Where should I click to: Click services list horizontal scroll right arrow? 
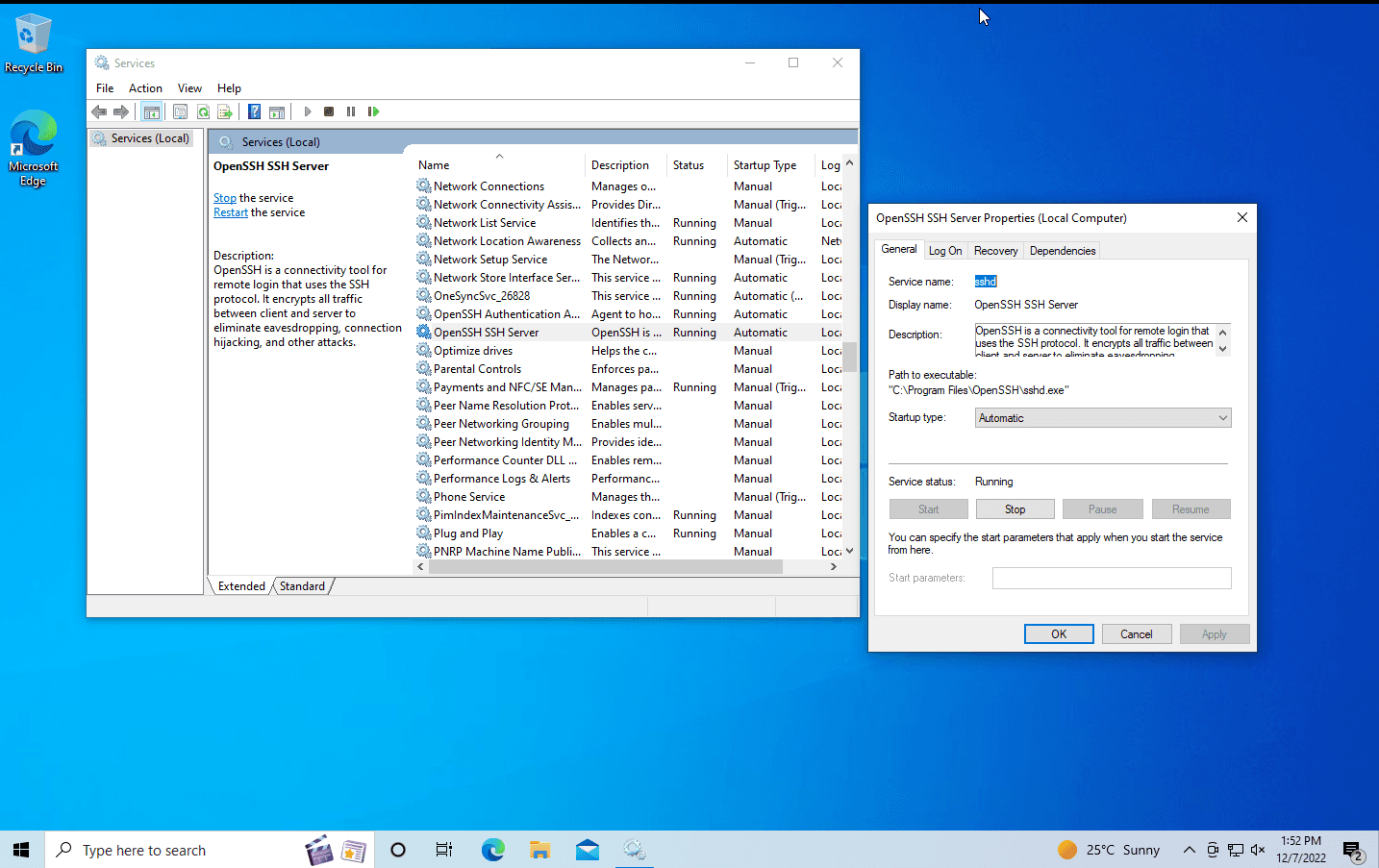click(x=834, y=567)
